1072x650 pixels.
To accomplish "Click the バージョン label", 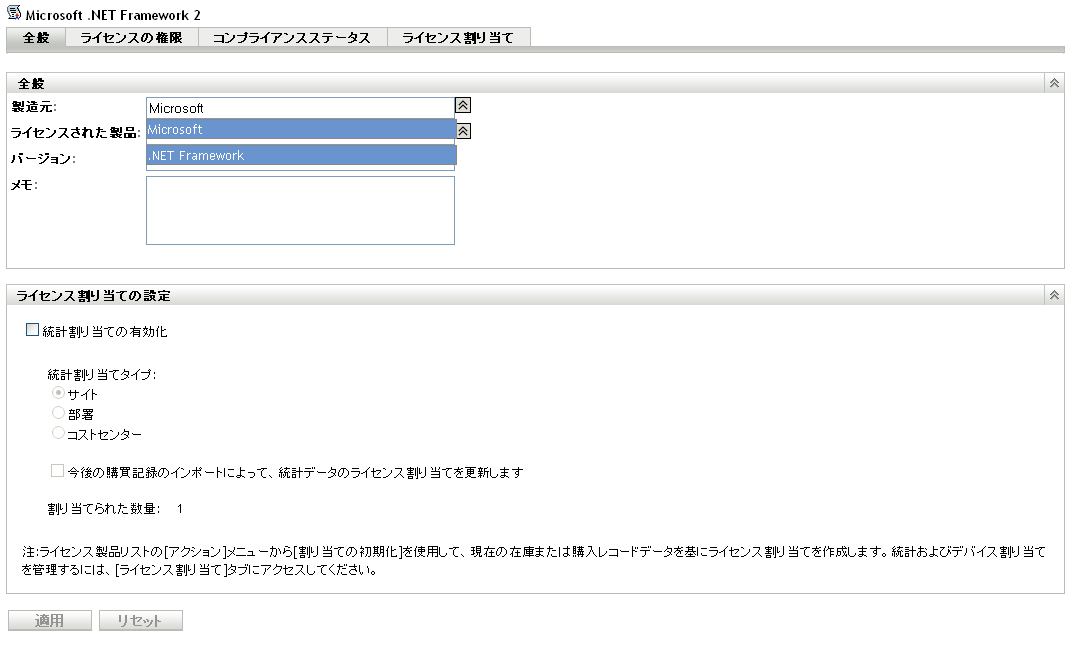I will (43, 159).
